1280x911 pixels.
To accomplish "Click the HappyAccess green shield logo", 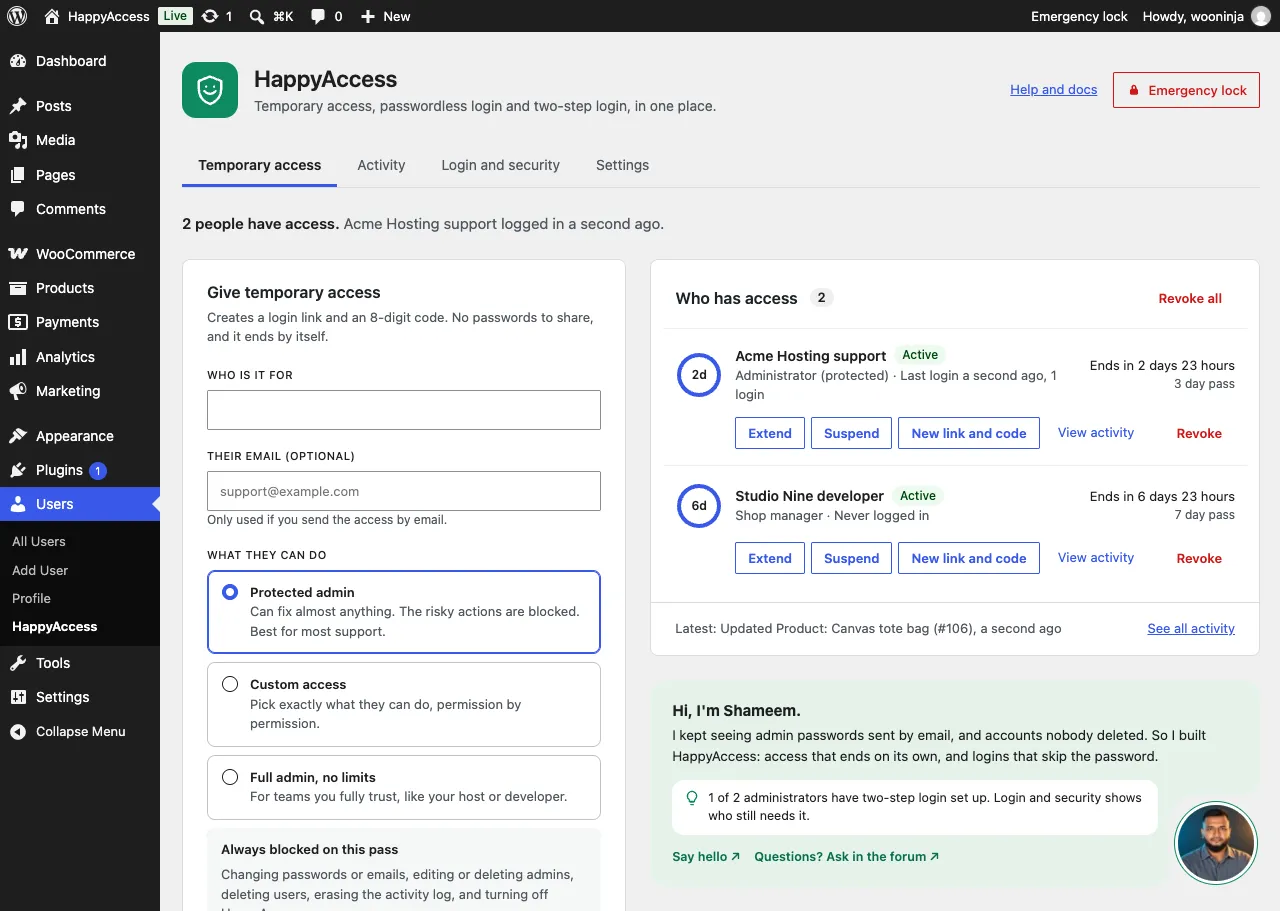I will [x=210, y=90].
